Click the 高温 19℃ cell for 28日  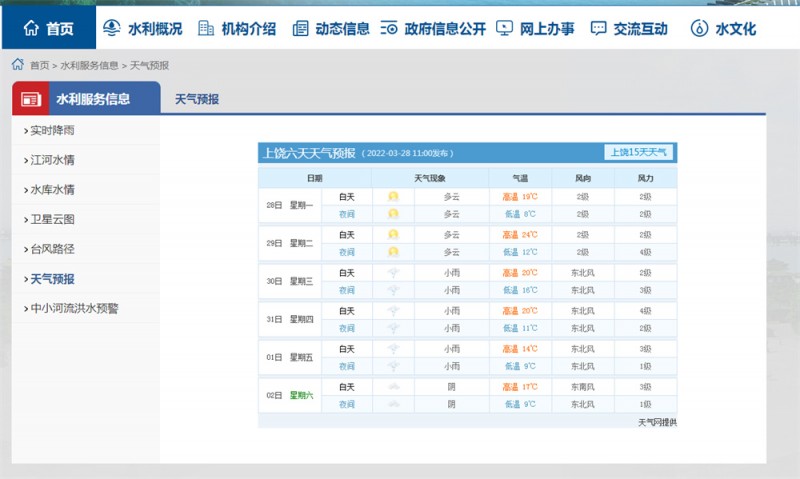520,196
